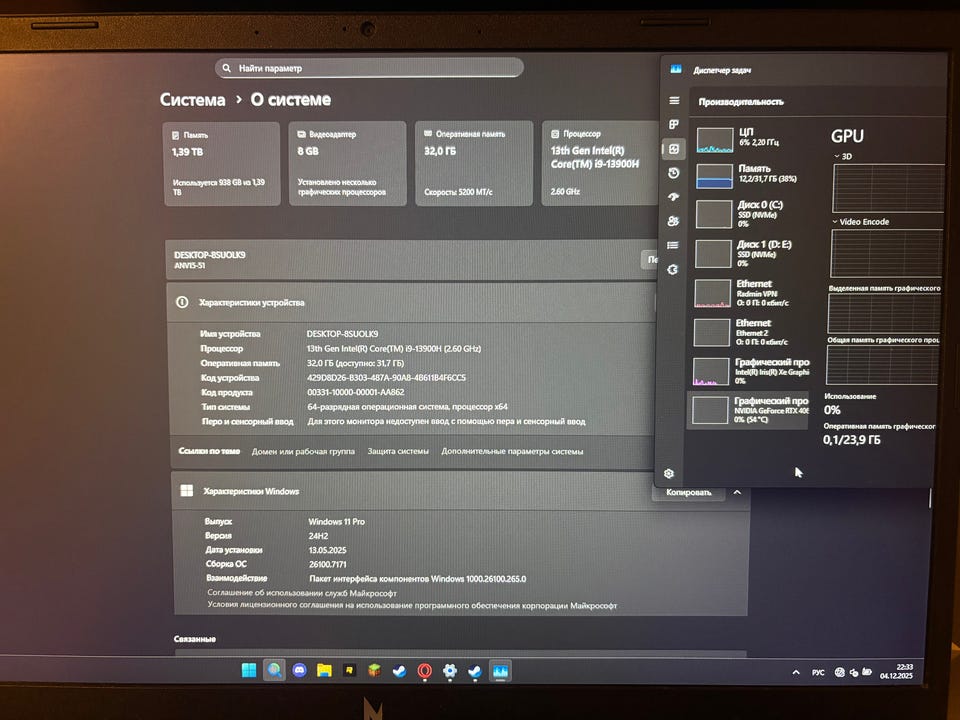Show hidden system tray icons
This screenshot has width=960, height=720.
pos(796,672)
